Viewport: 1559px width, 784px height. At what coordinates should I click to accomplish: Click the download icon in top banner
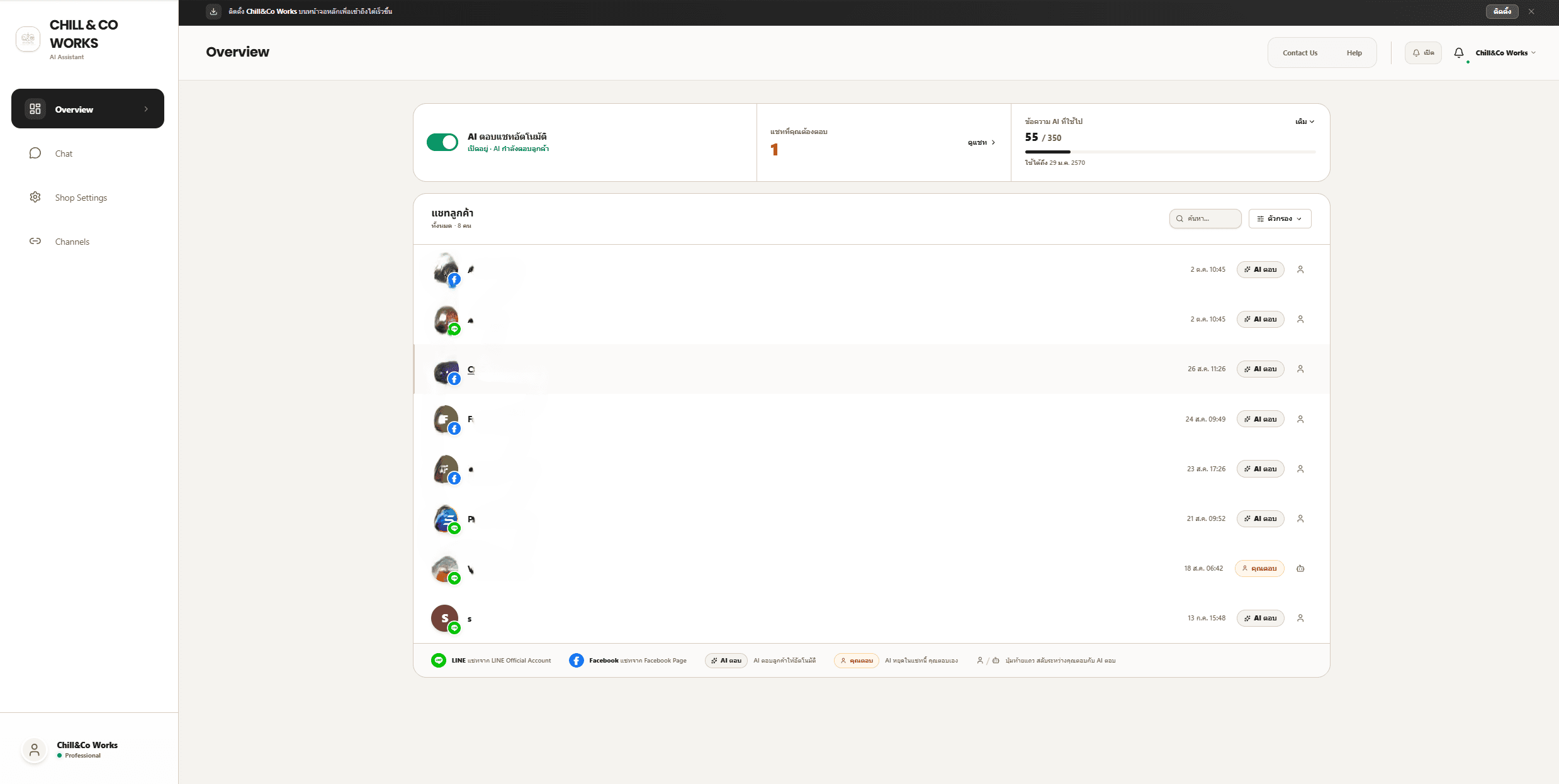click(213, 11)
